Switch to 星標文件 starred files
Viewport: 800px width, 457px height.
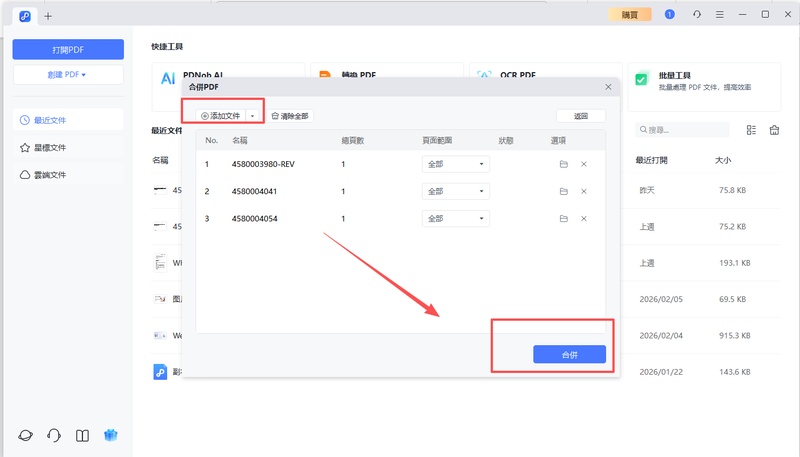tap(68, 147)
